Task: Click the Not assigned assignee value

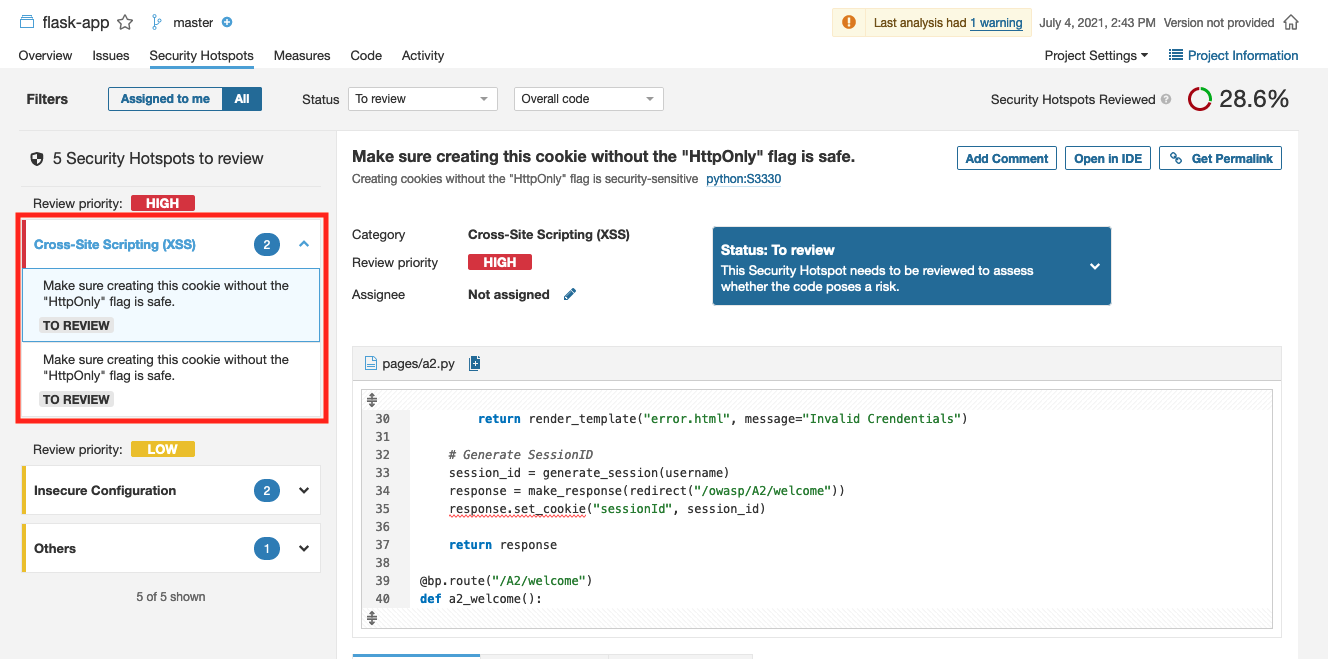Action: pos(509,294)
